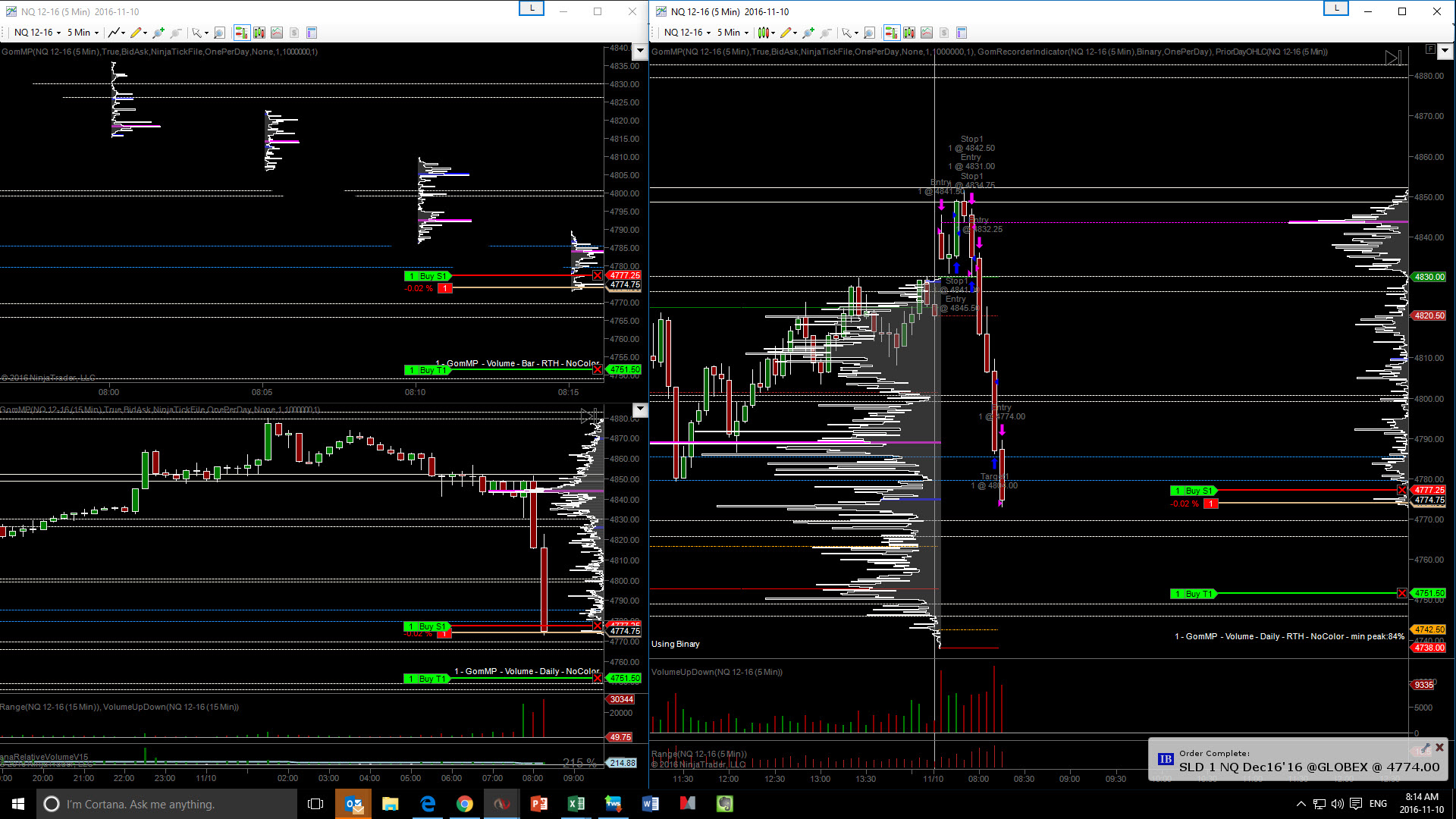Toggle Chart Trader icon in left window

point(241,33)
